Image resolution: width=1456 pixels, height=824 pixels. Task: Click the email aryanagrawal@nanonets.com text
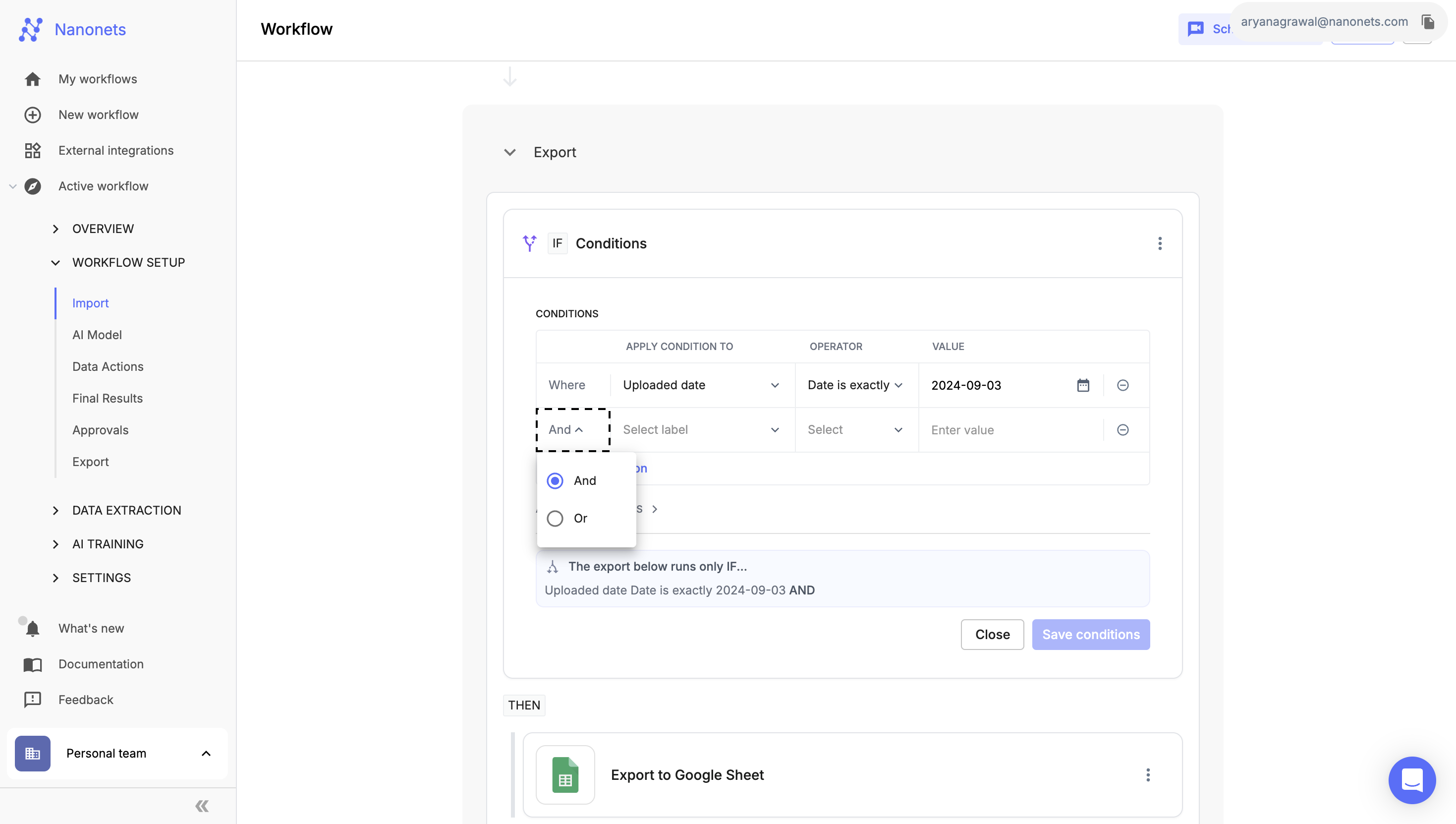point(1324,21)
